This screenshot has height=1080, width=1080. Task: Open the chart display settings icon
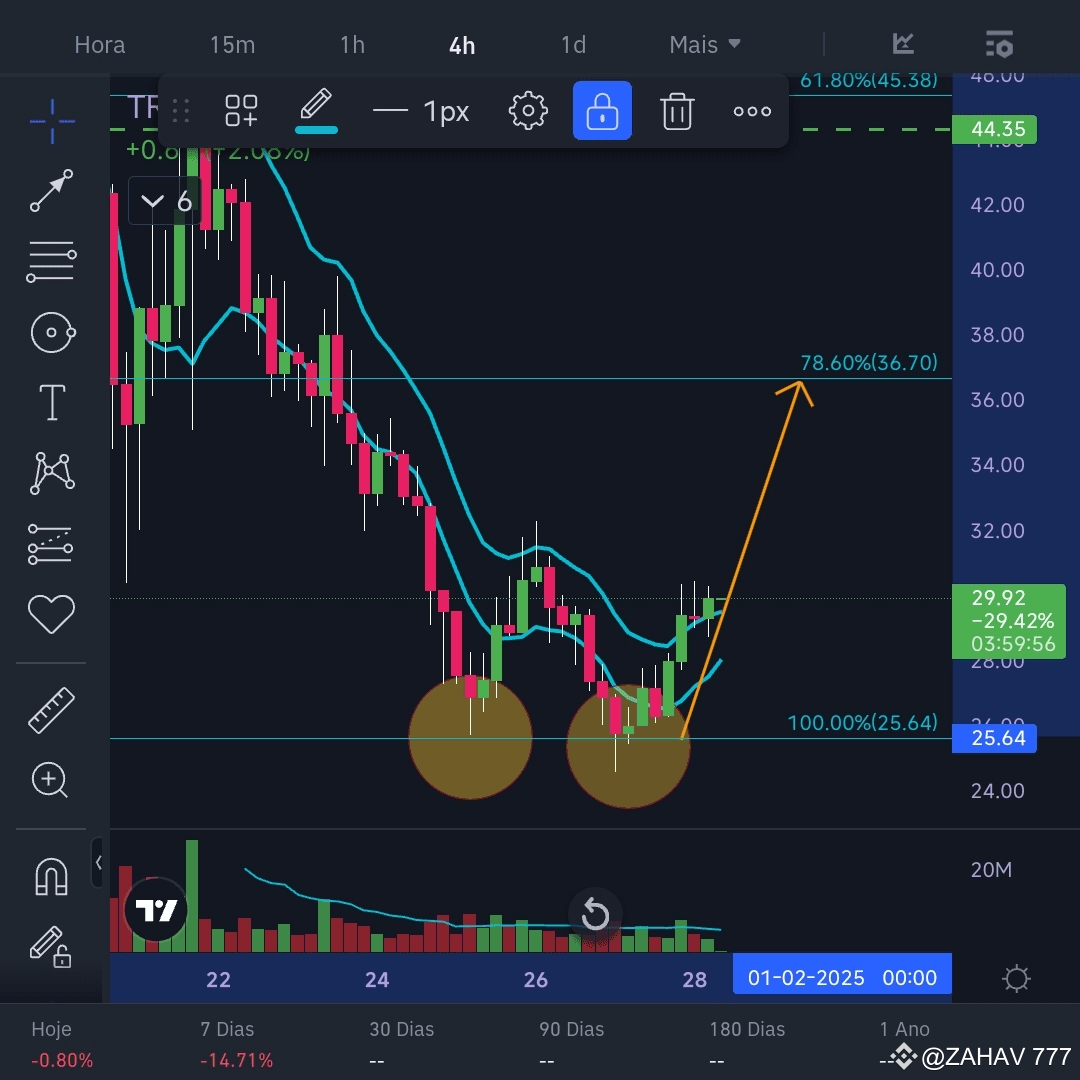point(999,44)
